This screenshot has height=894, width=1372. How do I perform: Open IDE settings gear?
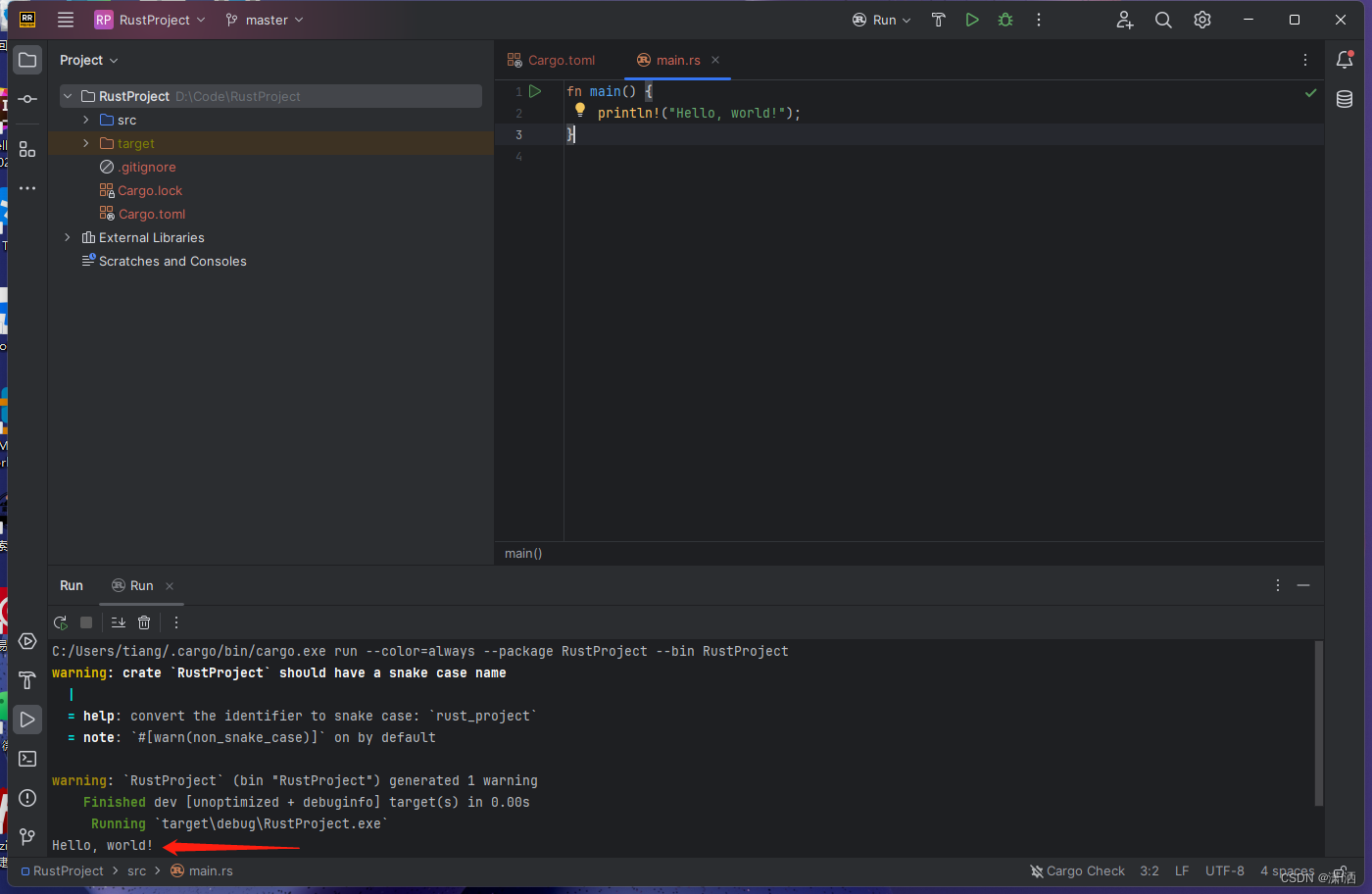pyautogui.click(x=1202, y=20)
